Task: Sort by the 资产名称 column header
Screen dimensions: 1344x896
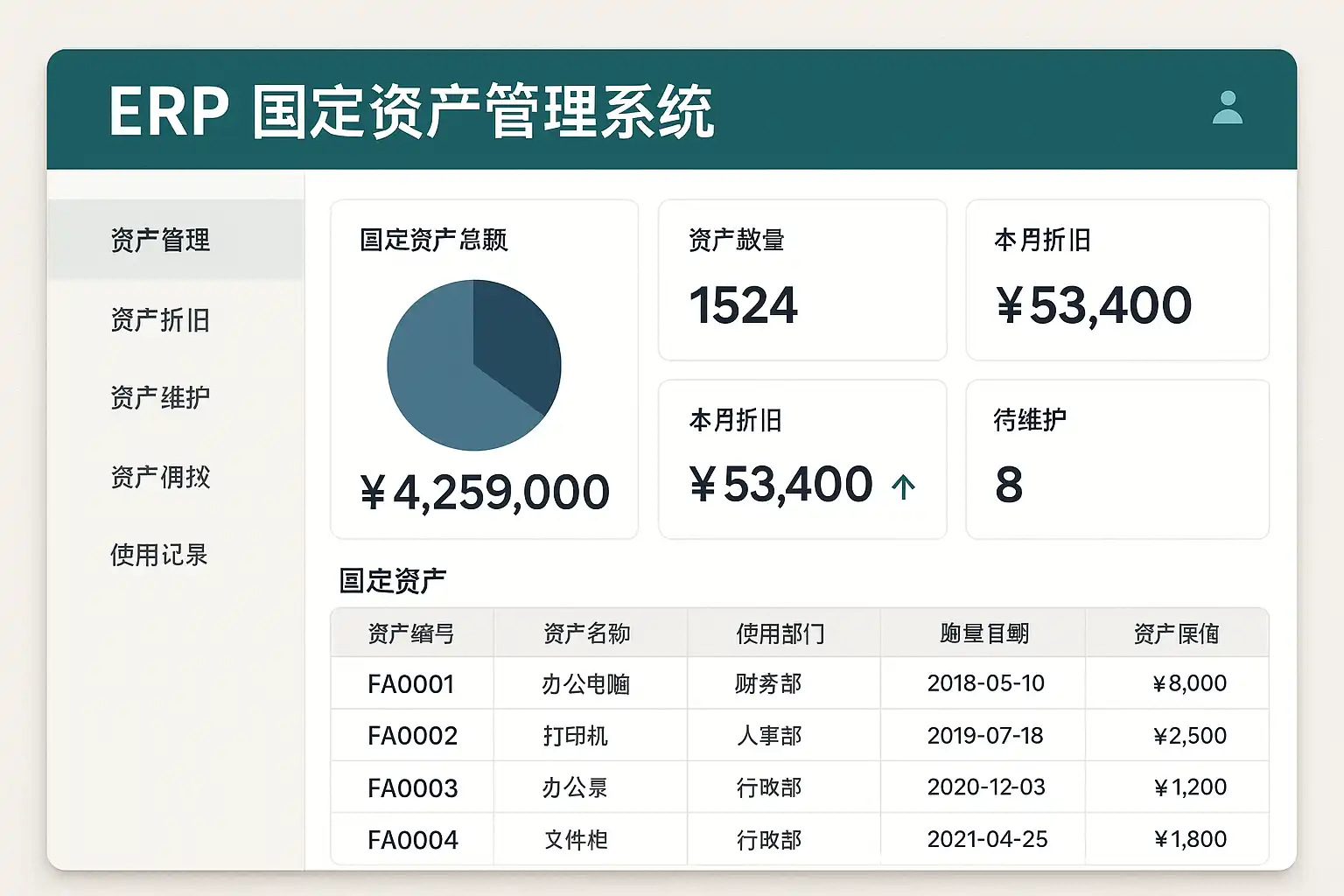Action: [586, 633]
